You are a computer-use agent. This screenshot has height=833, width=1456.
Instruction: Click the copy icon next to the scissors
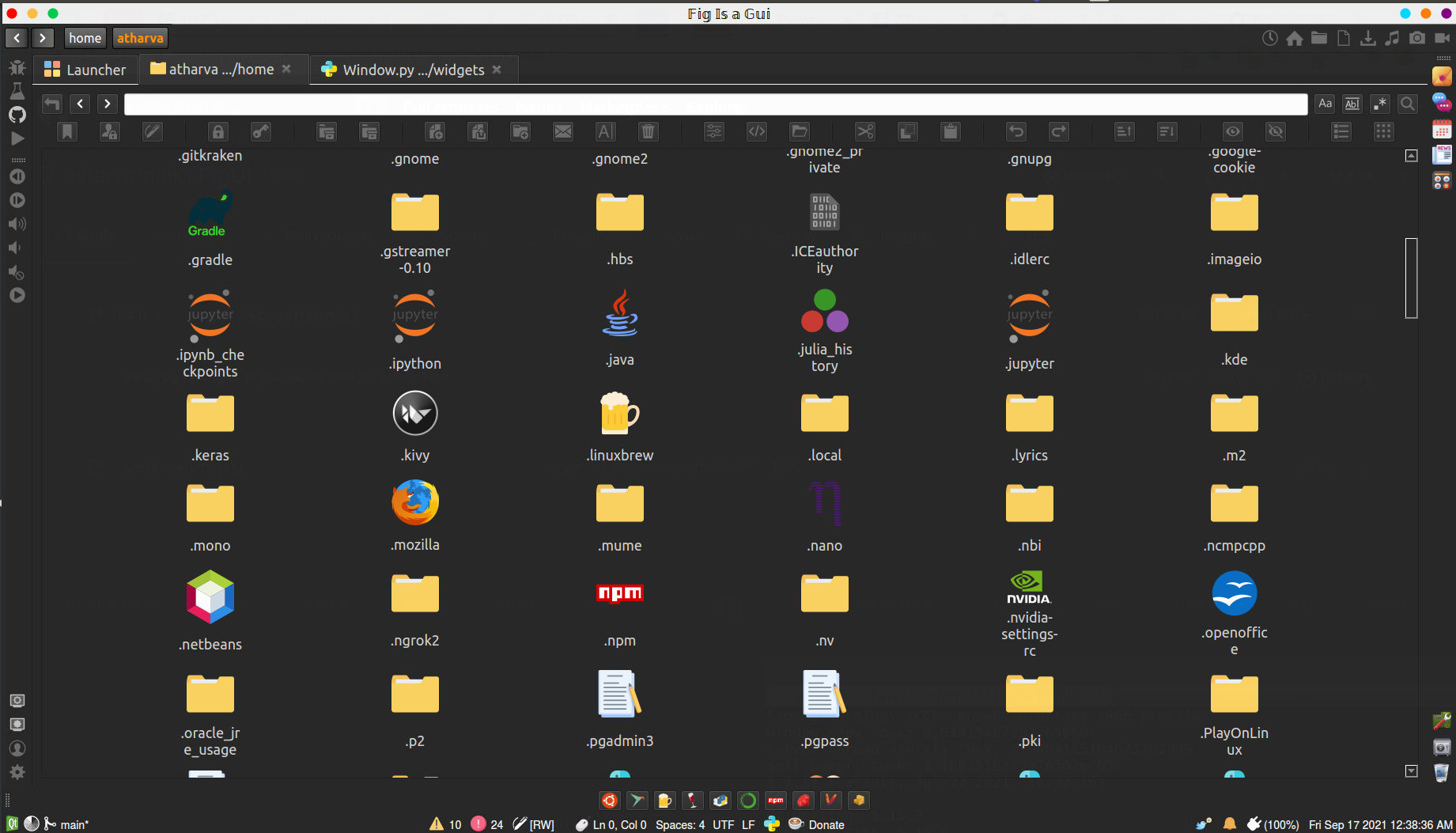[x=908, y=131]
